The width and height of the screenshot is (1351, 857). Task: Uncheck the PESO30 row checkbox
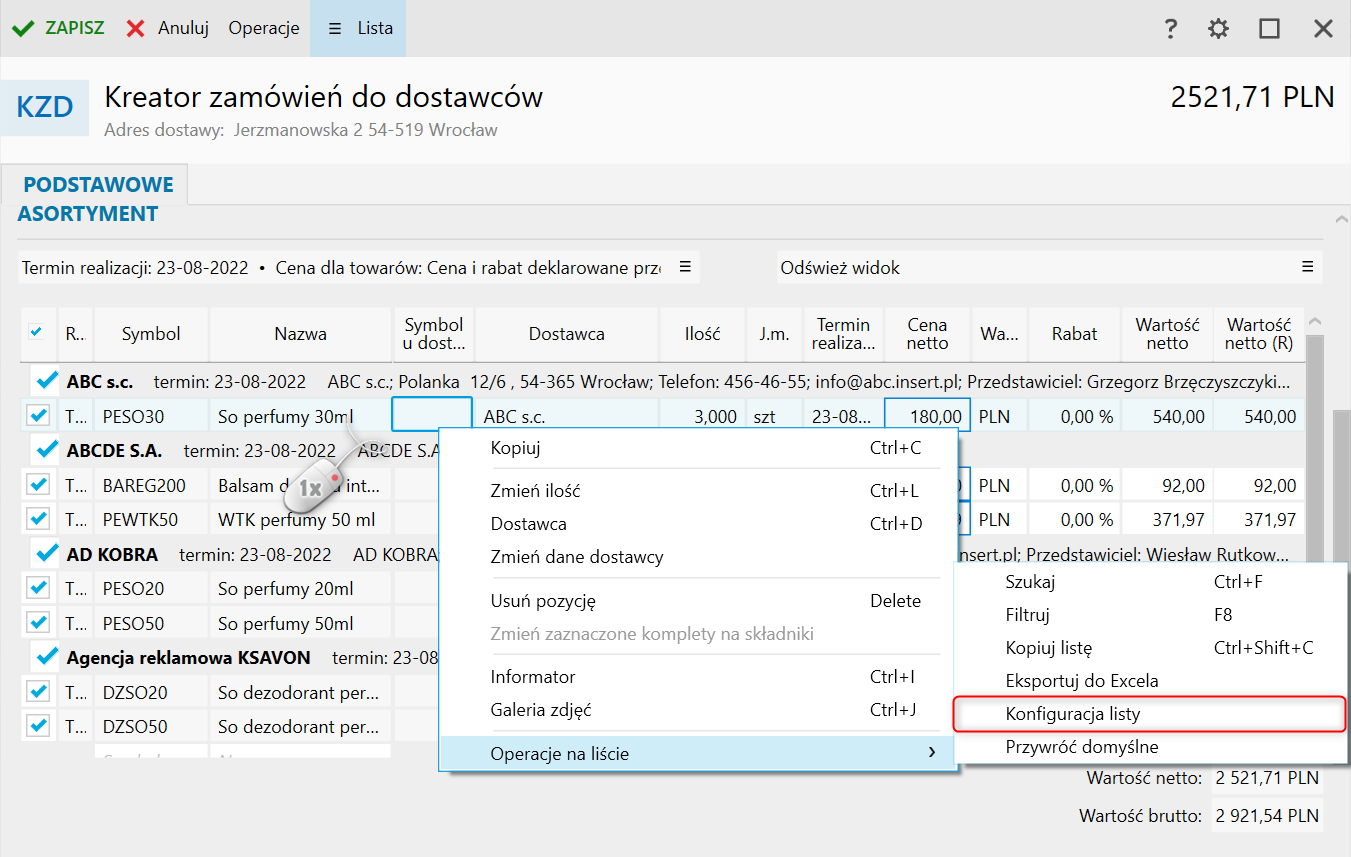[x=38, y=415]
